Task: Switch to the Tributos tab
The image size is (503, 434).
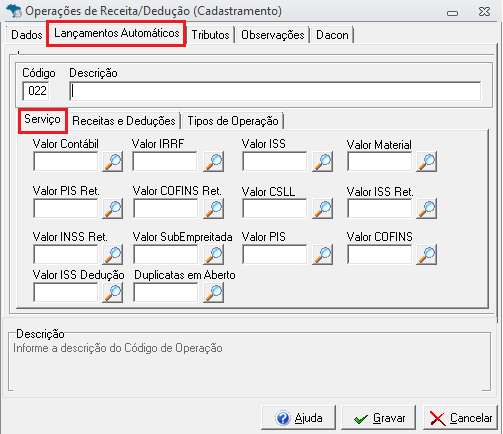Action: tap(210, 35)
